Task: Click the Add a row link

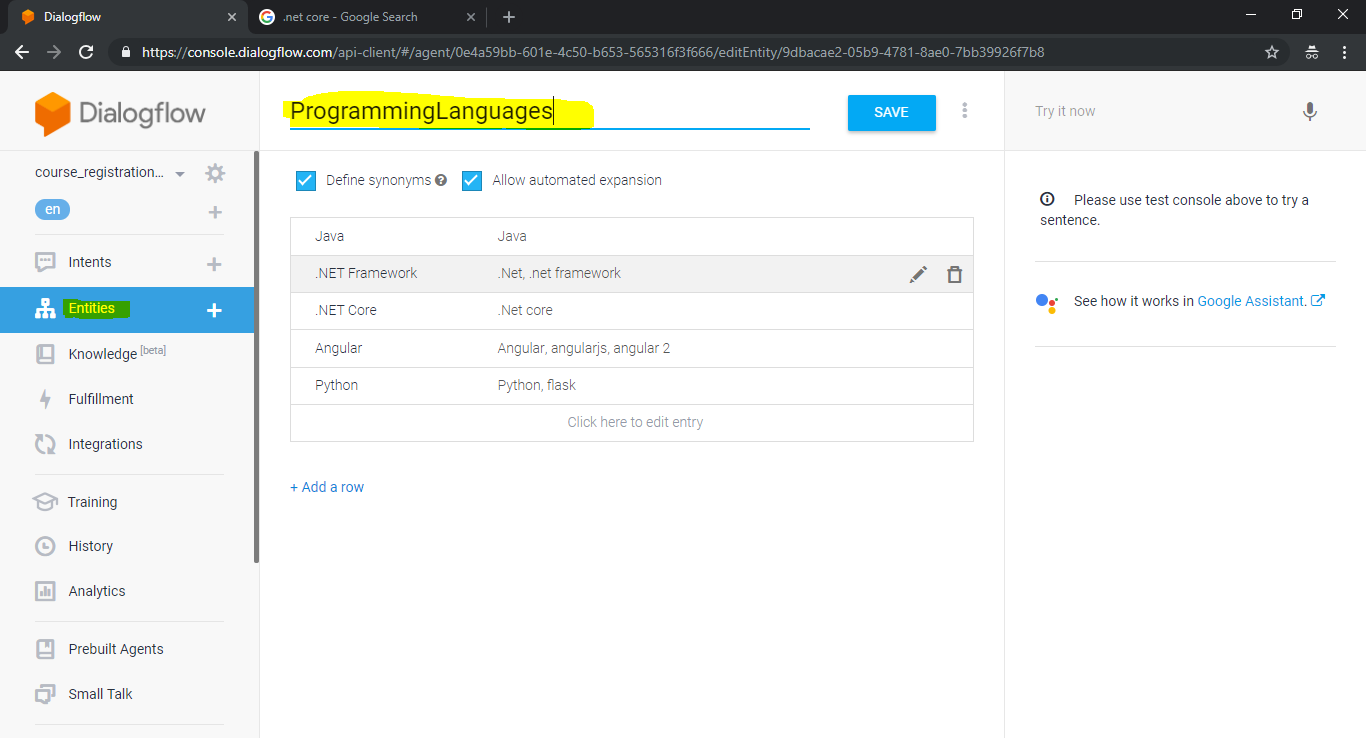Action: pos(327,486)
